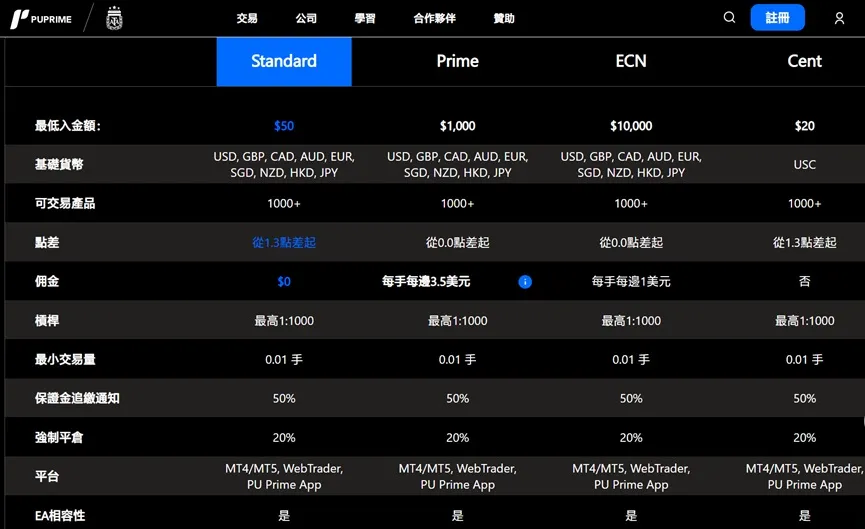Click the 最低入金額 row label
This screenshot has height=529, width=865.
coord(67,126)
